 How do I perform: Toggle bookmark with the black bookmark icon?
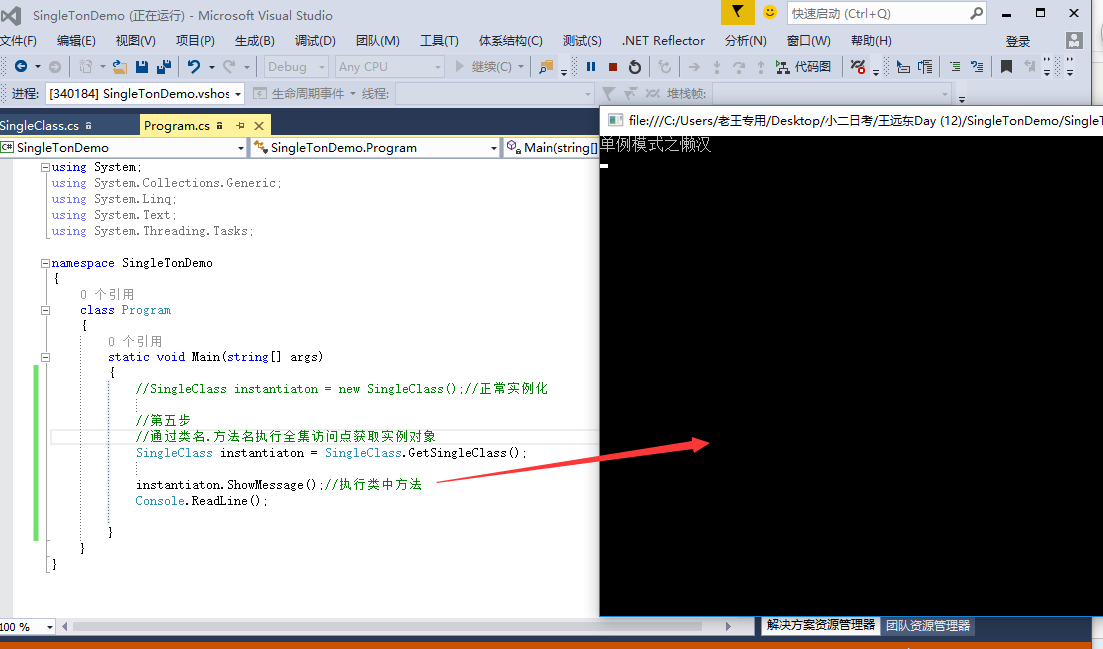tap(1007, 67)
